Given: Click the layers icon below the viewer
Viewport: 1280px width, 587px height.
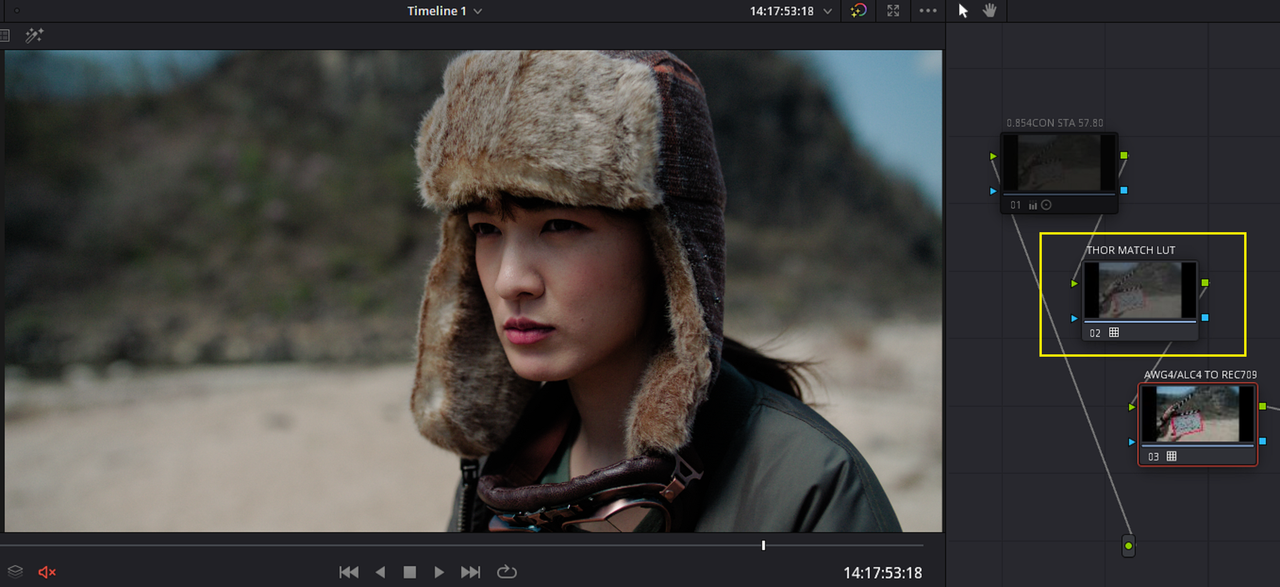Looking at the screenshot, I should click(x=15, y=572).
